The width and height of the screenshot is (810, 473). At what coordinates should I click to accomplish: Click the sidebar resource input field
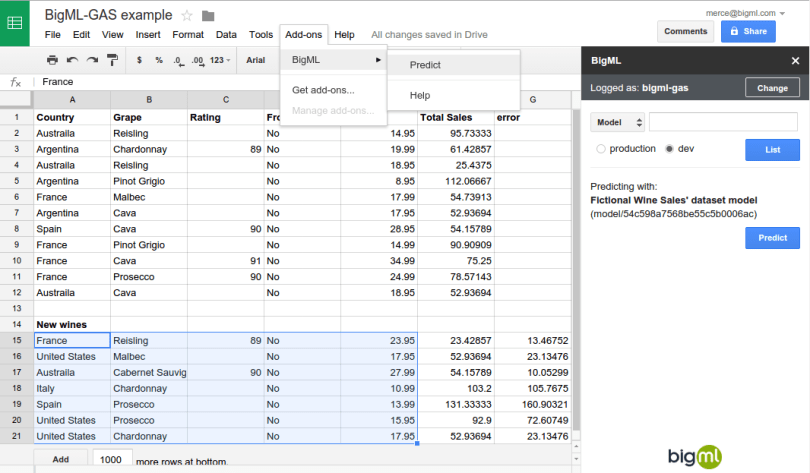[724, 122]
